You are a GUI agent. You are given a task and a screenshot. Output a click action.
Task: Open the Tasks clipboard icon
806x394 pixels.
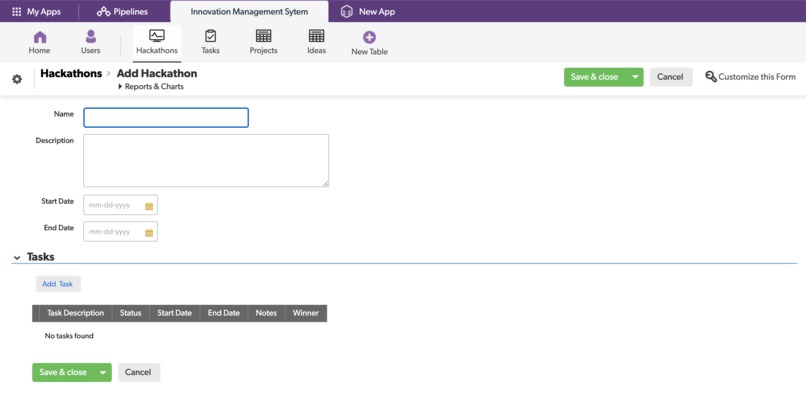pos(210,36)
